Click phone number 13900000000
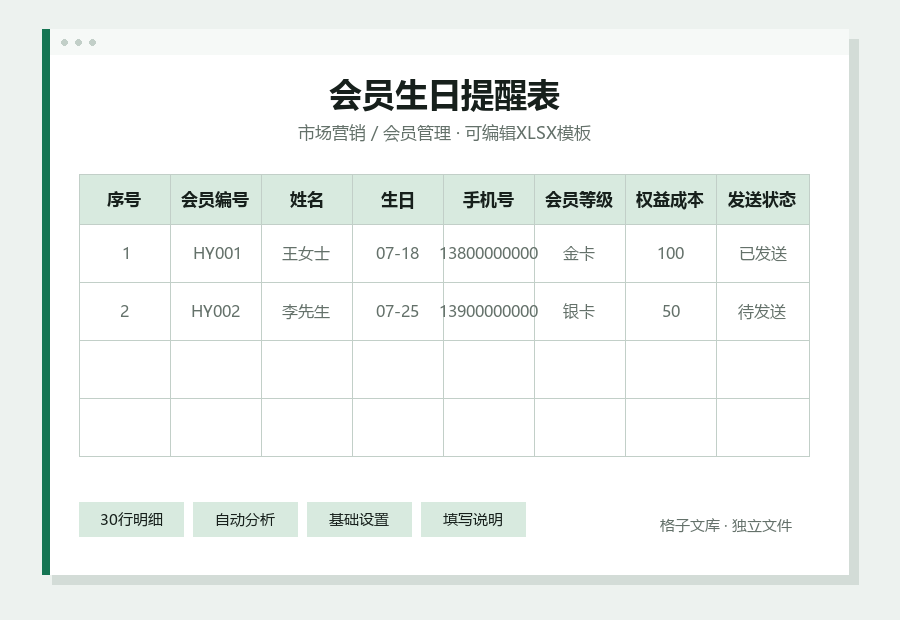Screen dimensions: 900x620 [488, 311]
